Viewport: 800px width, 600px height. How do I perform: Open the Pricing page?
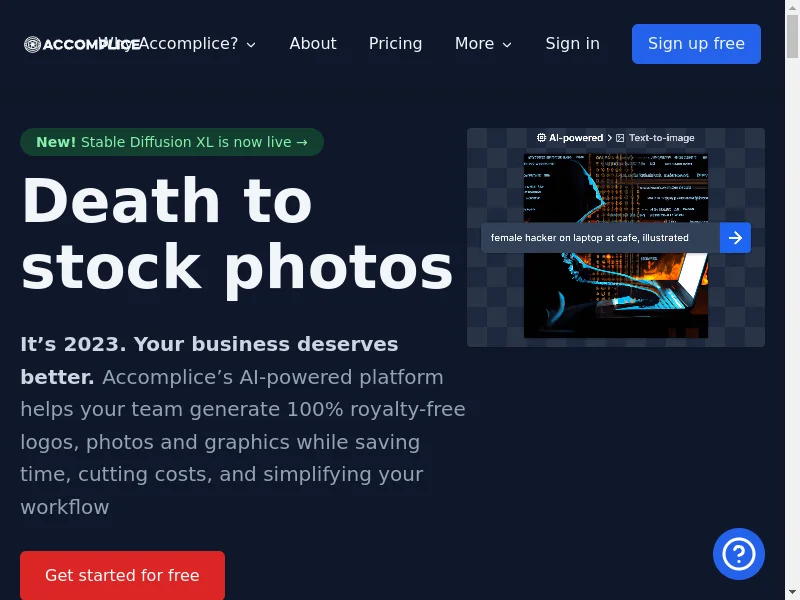(395, 44)
